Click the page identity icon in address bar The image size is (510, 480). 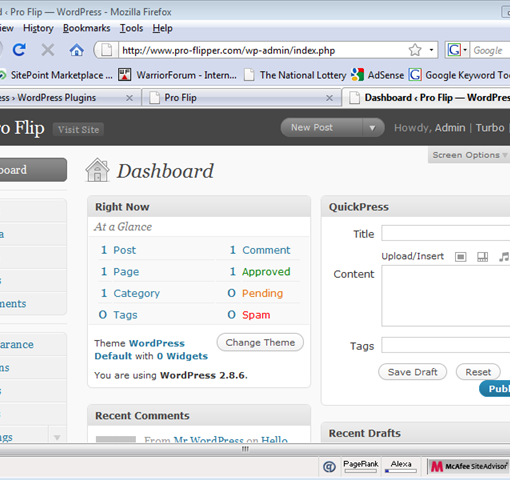click(x=107, y=50)
